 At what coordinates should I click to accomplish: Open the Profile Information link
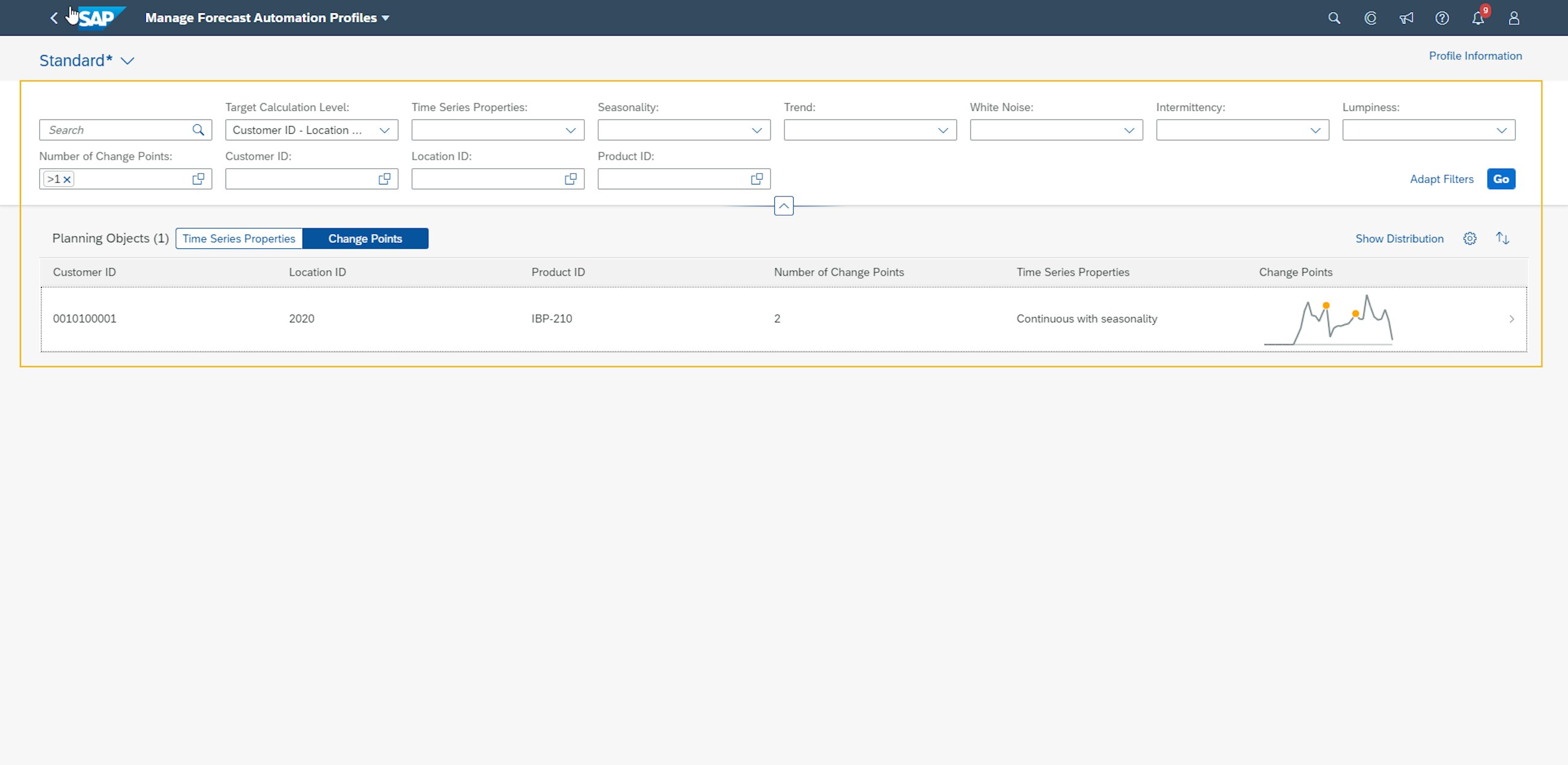1475,56
